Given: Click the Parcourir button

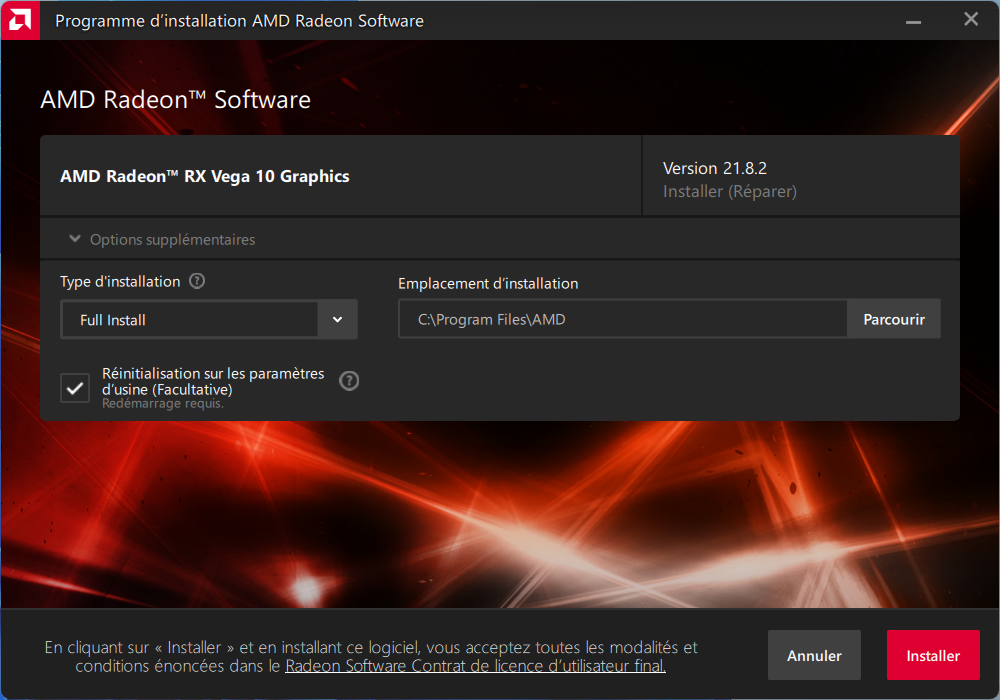Looking at the screenshot, I should coord(893,319).
